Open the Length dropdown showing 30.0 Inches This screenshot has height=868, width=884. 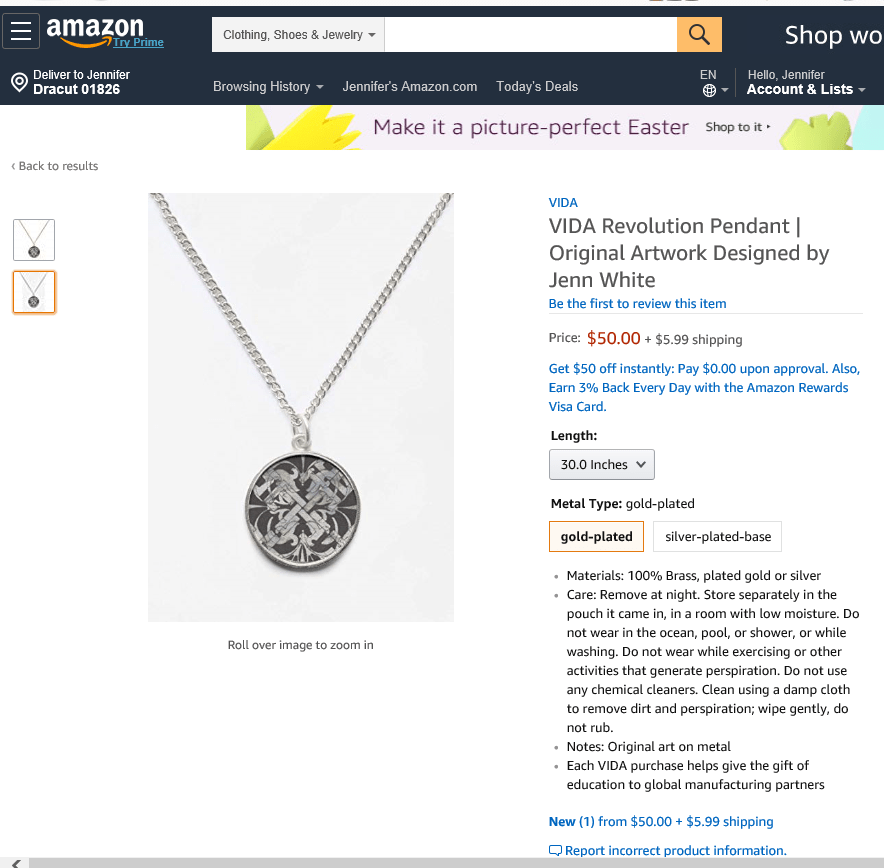coord(601,464)
